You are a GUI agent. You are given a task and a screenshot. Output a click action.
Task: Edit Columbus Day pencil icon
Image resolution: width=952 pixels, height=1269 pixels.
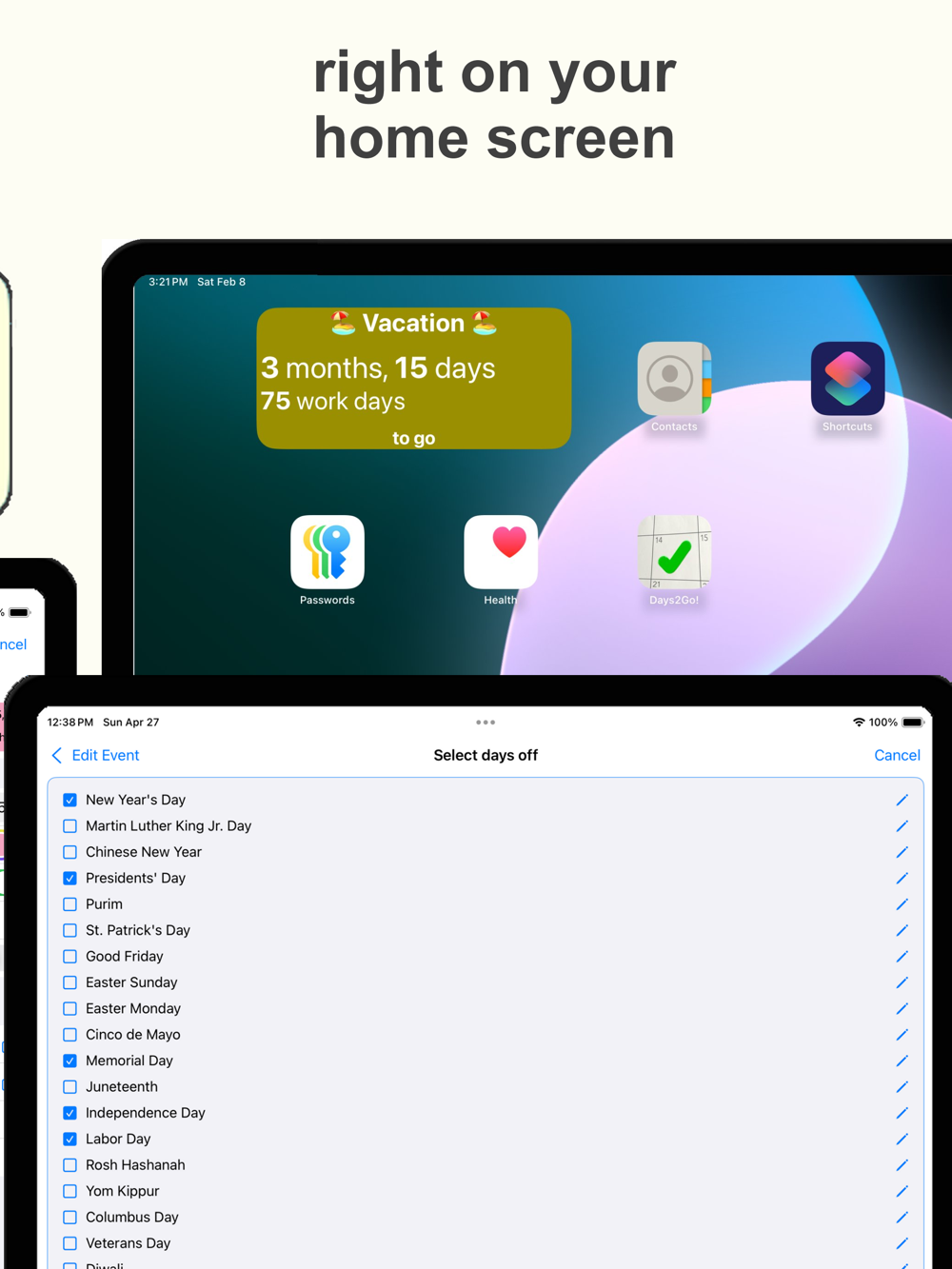[x=902, y=1218]
